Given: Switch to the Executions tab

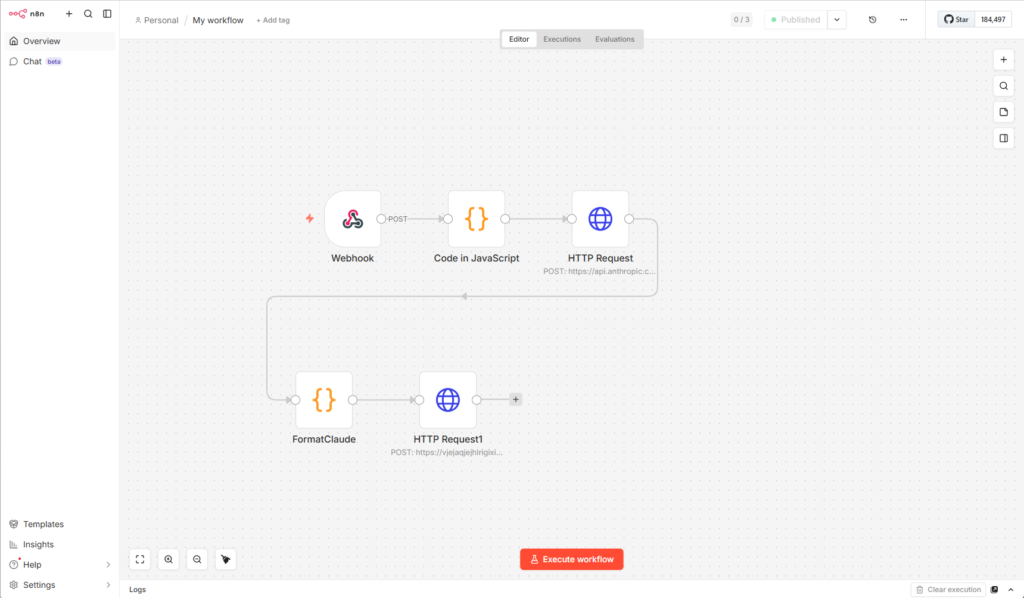Looking at the screenshot, I should pyautogui.click(x=562, y=39).
